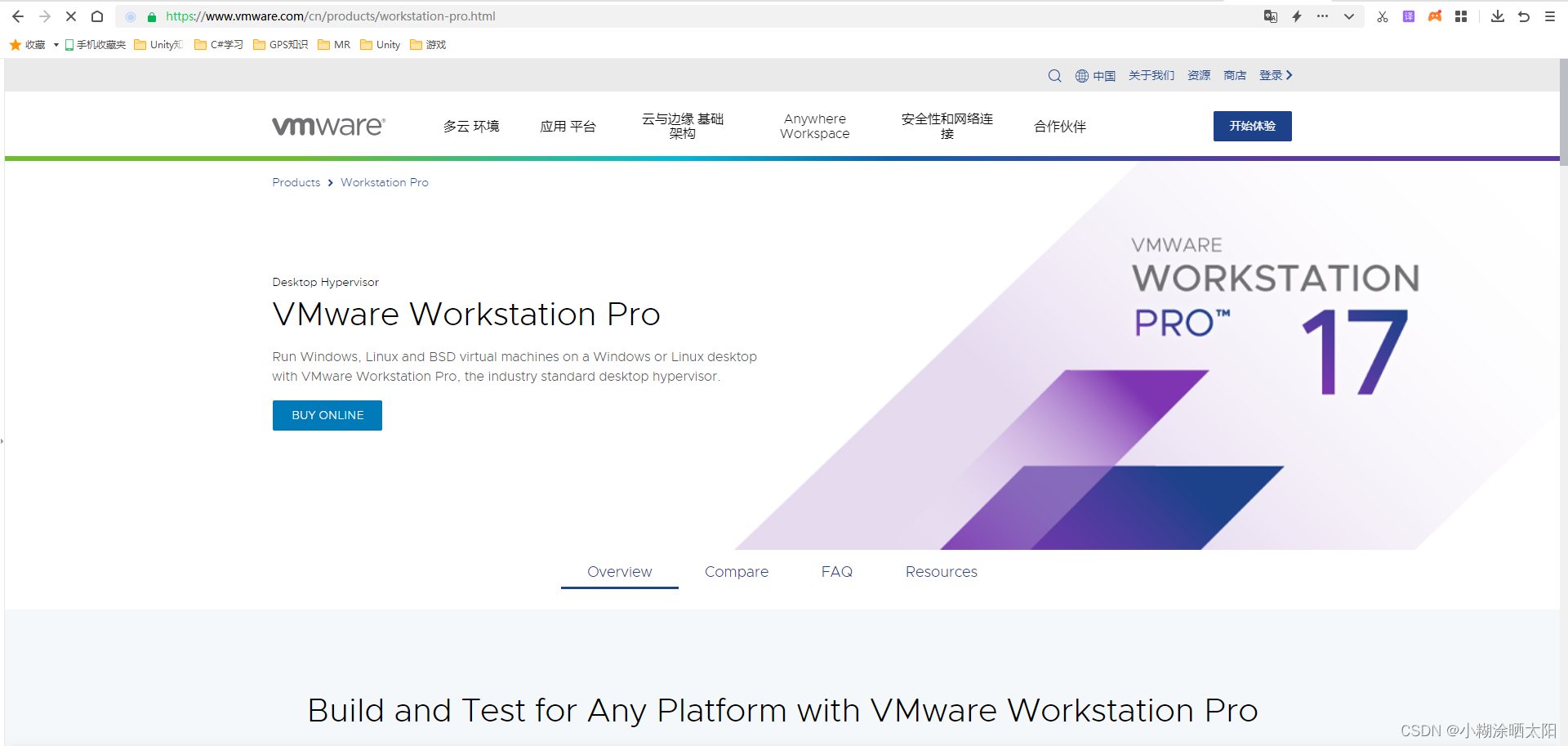Open the four-squares extensions grid icon
1568x746 pixels.
[x=1461, y=16]
